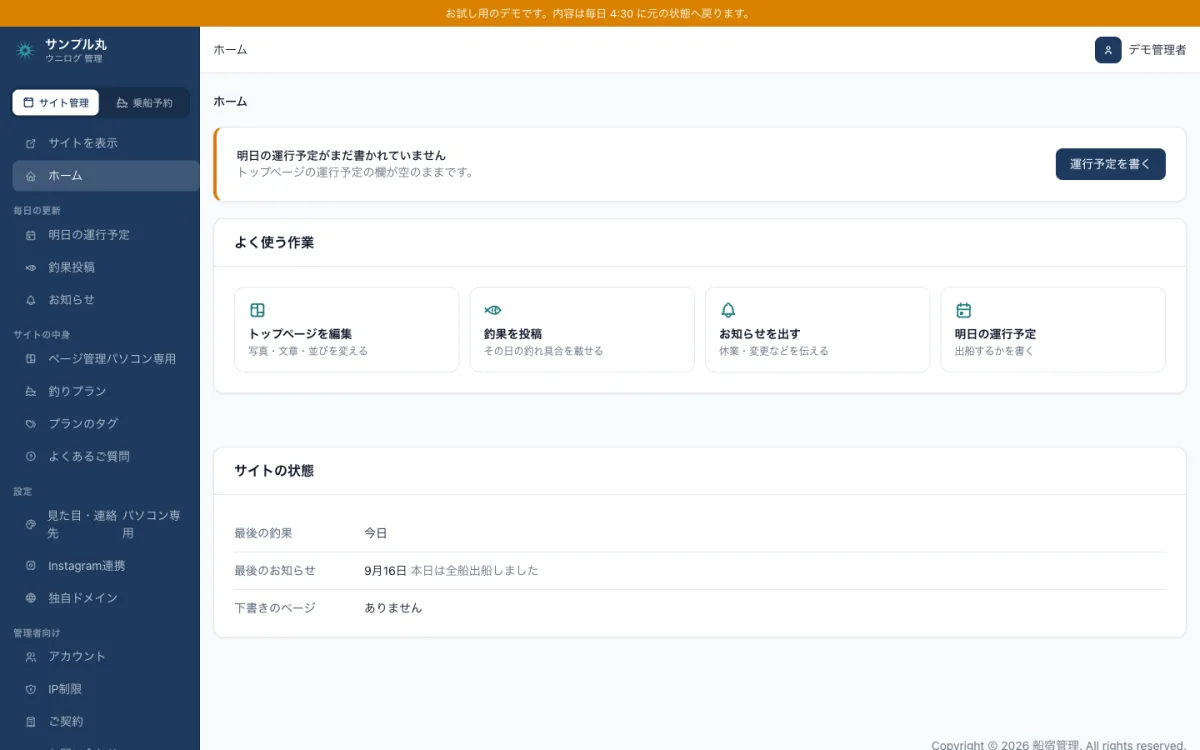Click the IP制限 shield icon
This screenshot has width=1200, height=750.
coord(31,689)
